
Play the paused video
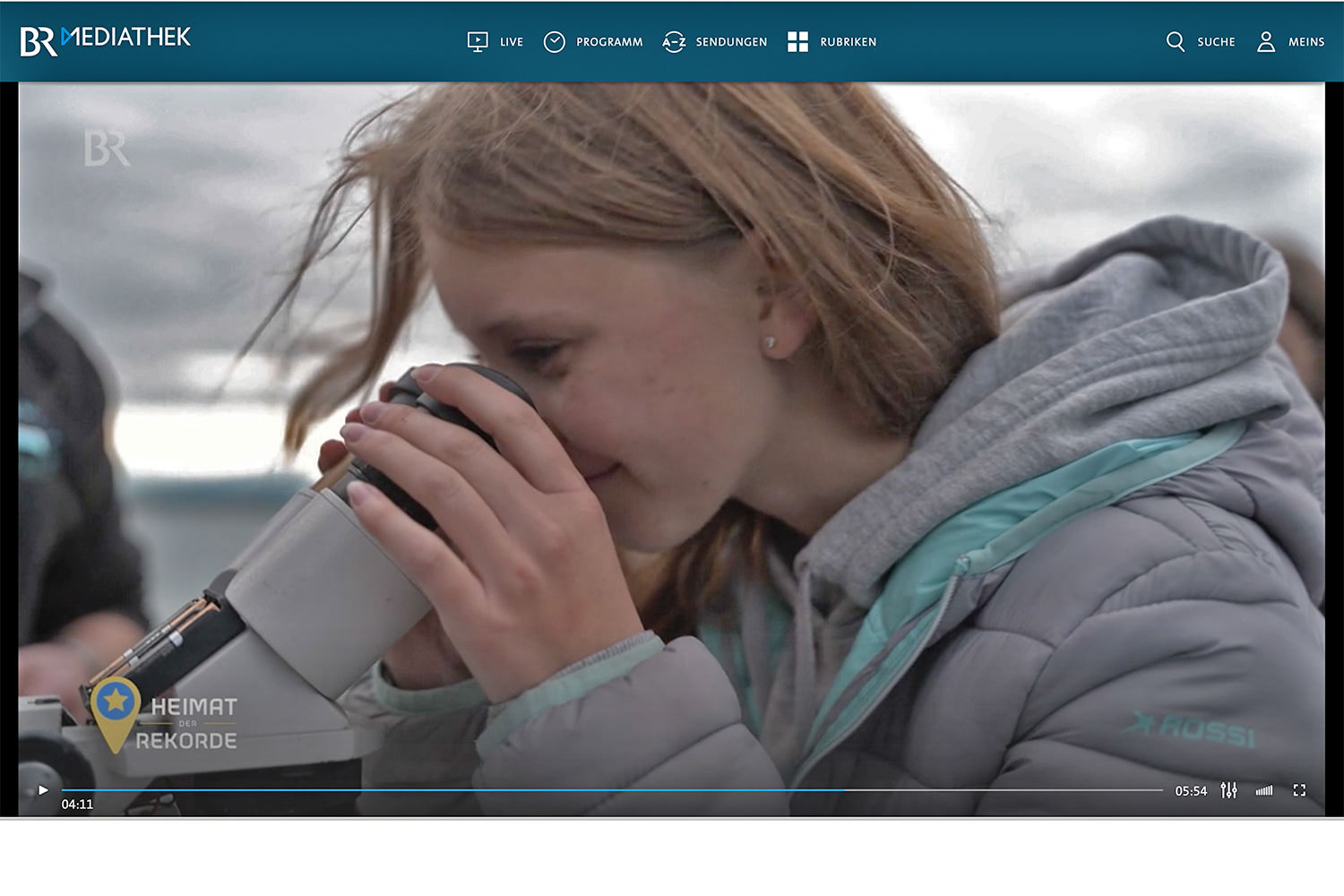43,790
